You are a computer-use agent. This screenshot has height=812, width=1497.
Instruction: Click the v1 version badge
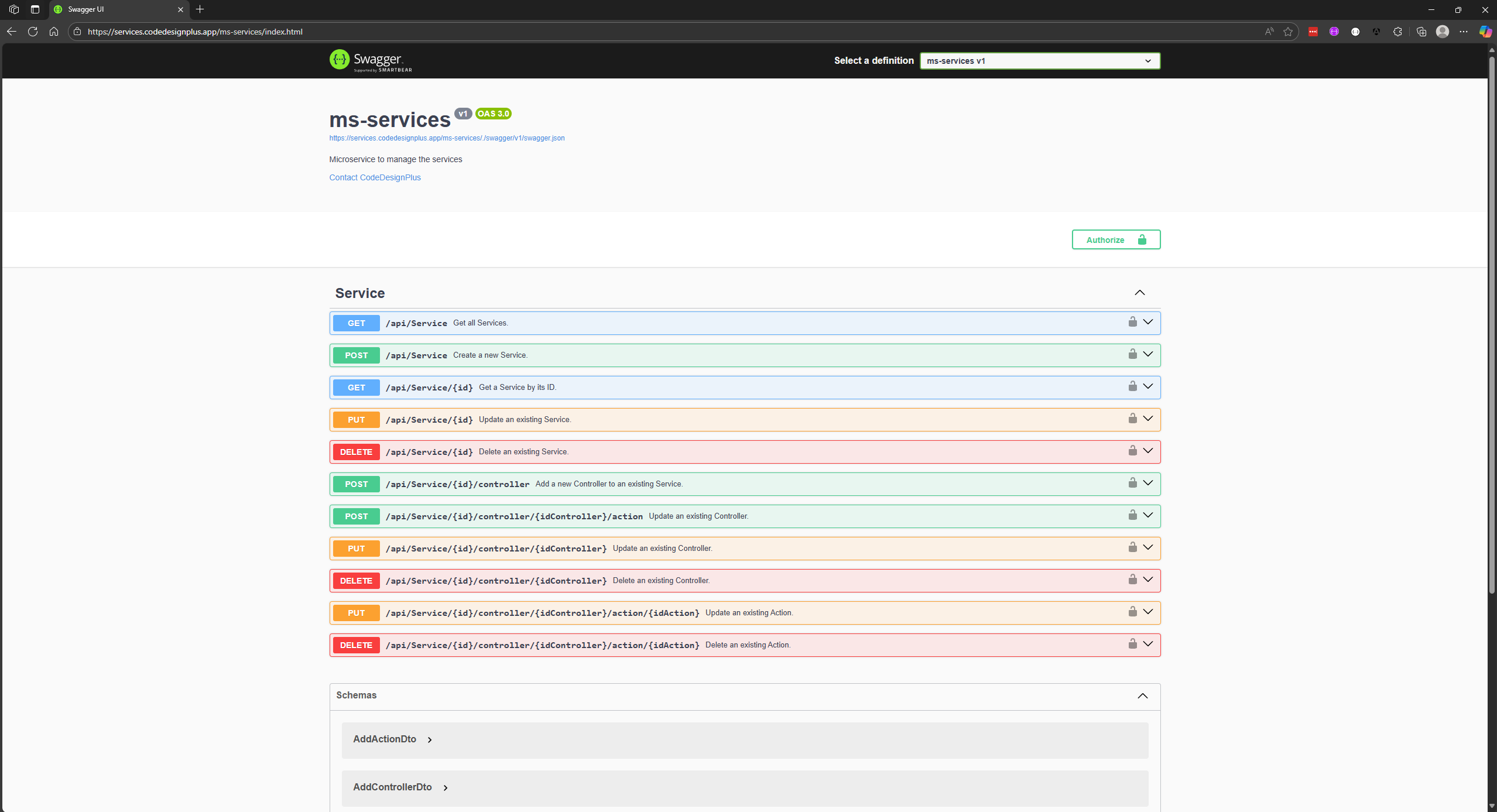click(x=463, y=114)
